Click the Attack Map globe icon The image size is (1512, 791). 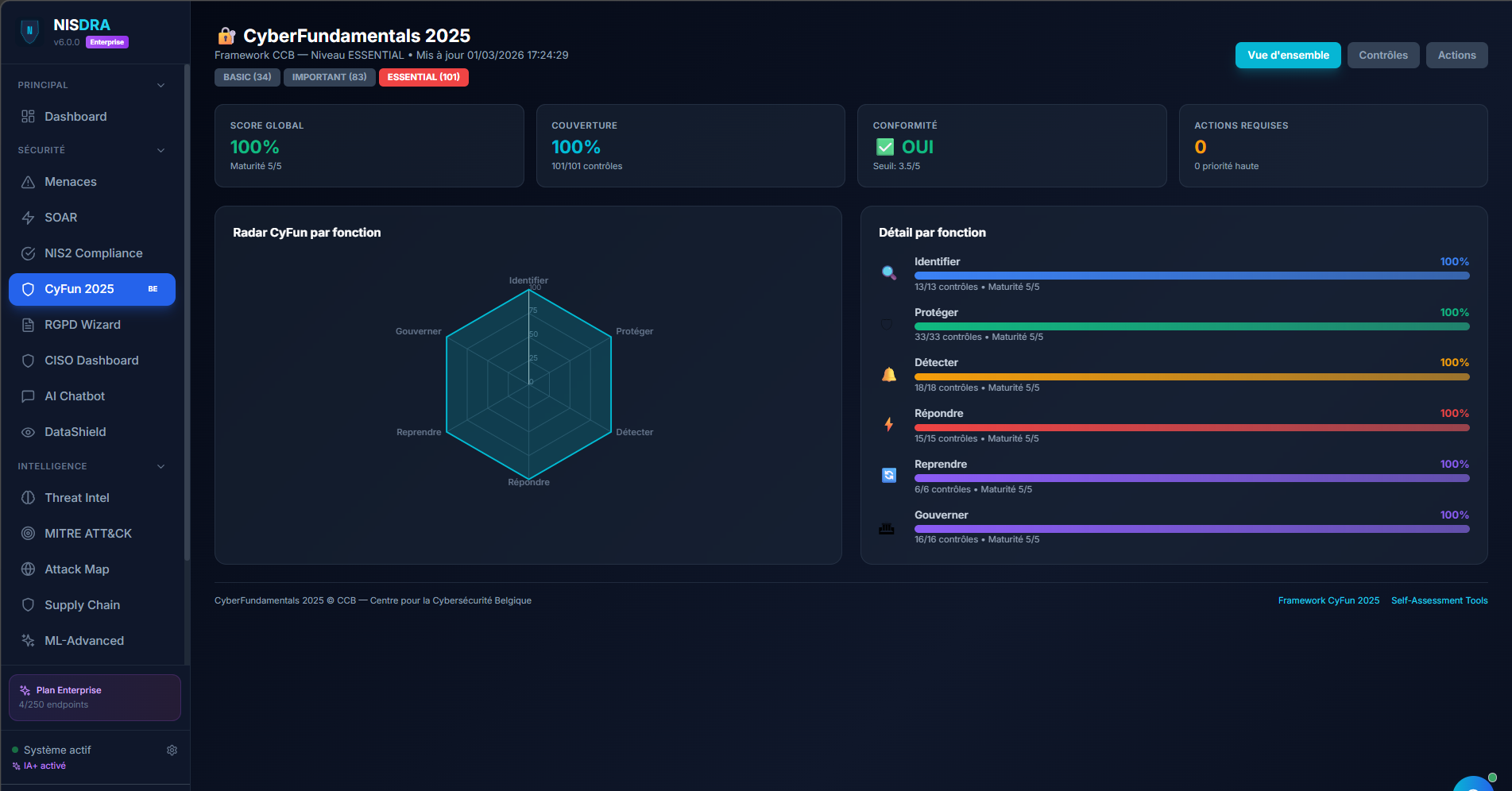coord(28,569)
